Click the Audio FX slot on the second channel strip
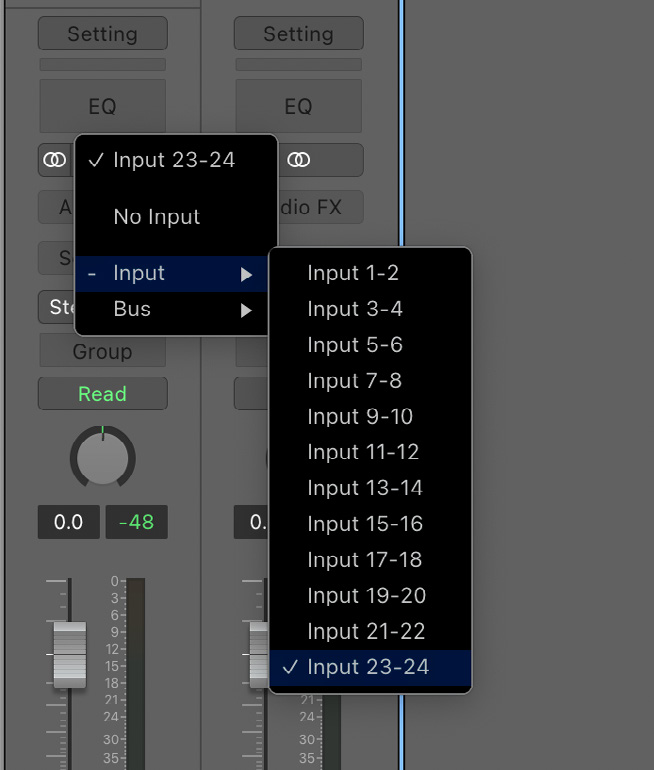Screen dimensions: 654x770 tap(322, 207)
